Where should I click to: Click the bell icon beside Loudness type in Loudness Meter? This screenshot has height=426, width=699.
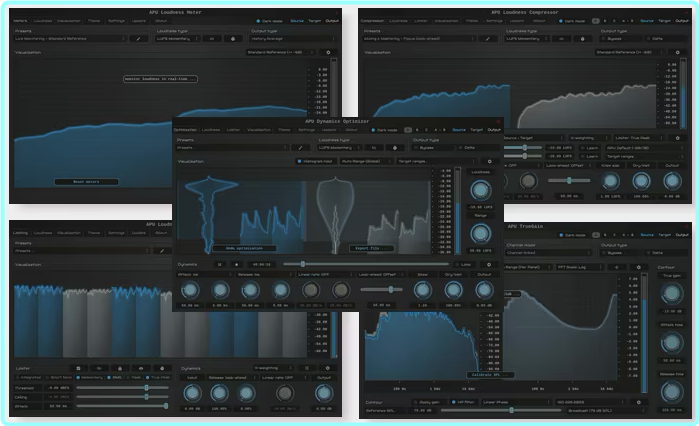click(233, 39)
